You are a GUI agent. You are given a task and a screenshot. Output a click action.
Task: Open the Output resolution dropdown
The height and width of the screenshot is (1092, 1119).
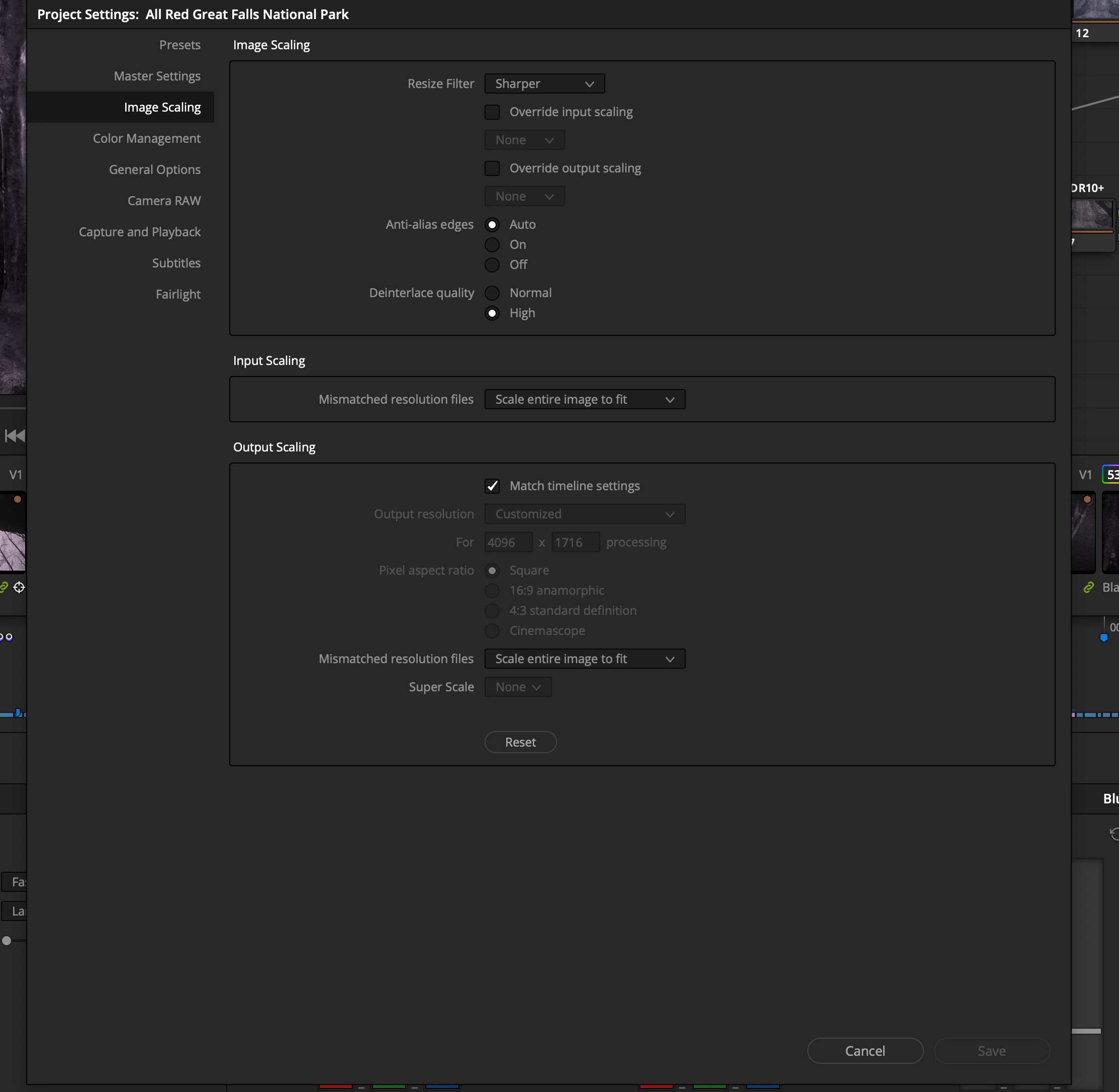[585, 514]
